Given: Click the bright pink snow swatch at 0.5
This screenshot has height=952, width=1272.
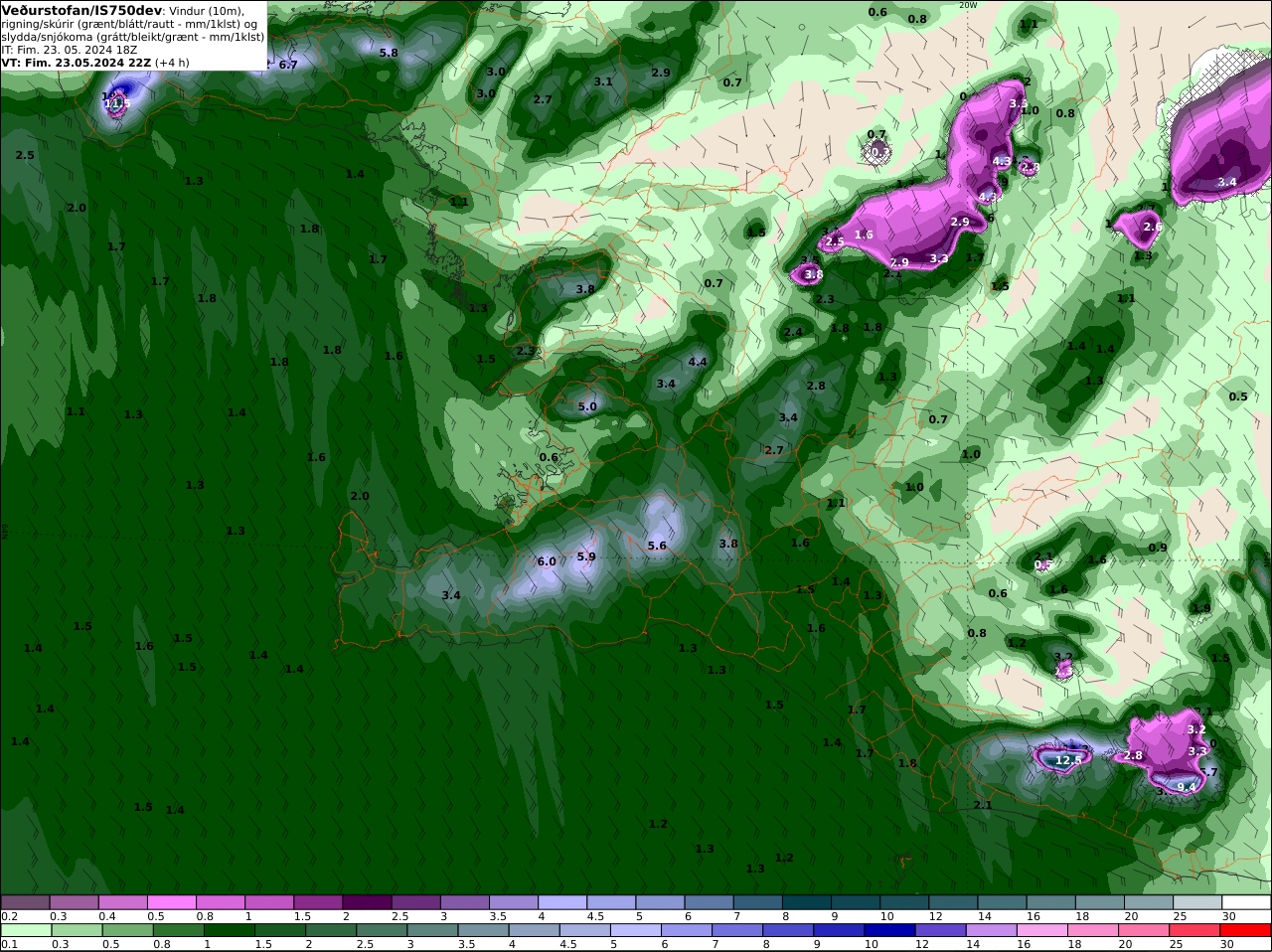Looking at the screenshot, I should pyautogui.click(x=171, y=902).
